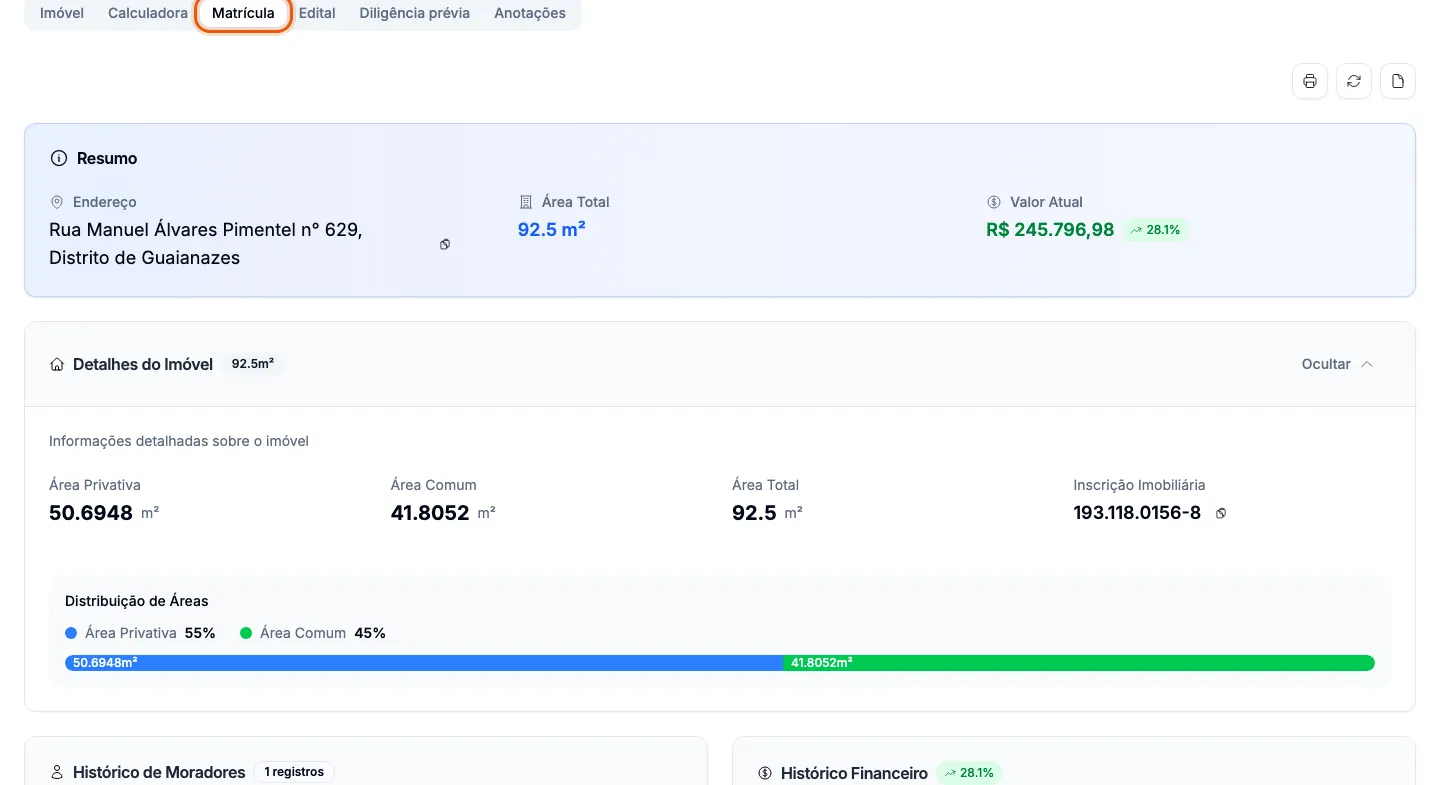Click the green Área Comum legend dot
Screen dimensions: 1440x785
click(x=246, y=633)
